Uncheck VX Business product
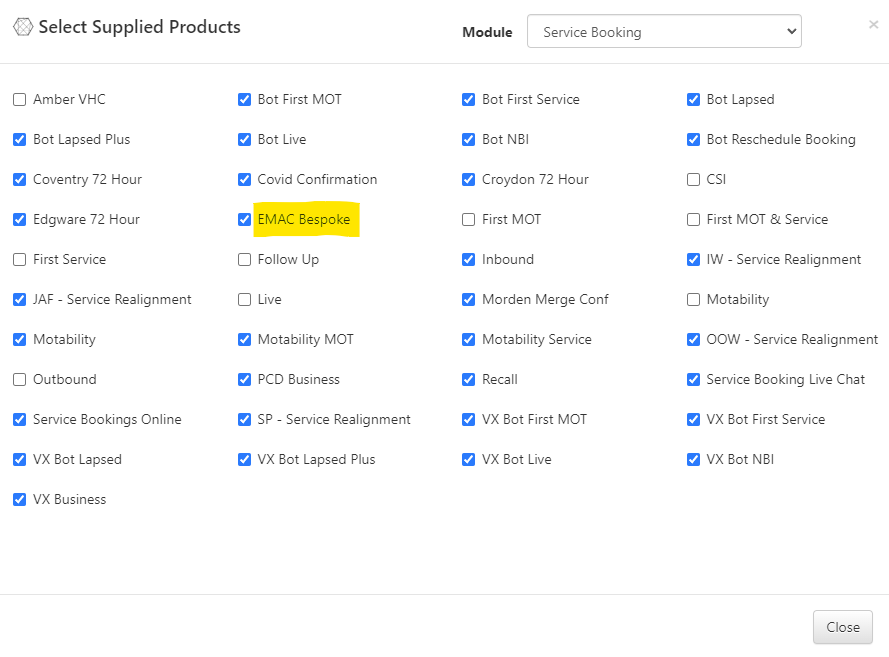The image size is (889, 657). tap(19, 499)
